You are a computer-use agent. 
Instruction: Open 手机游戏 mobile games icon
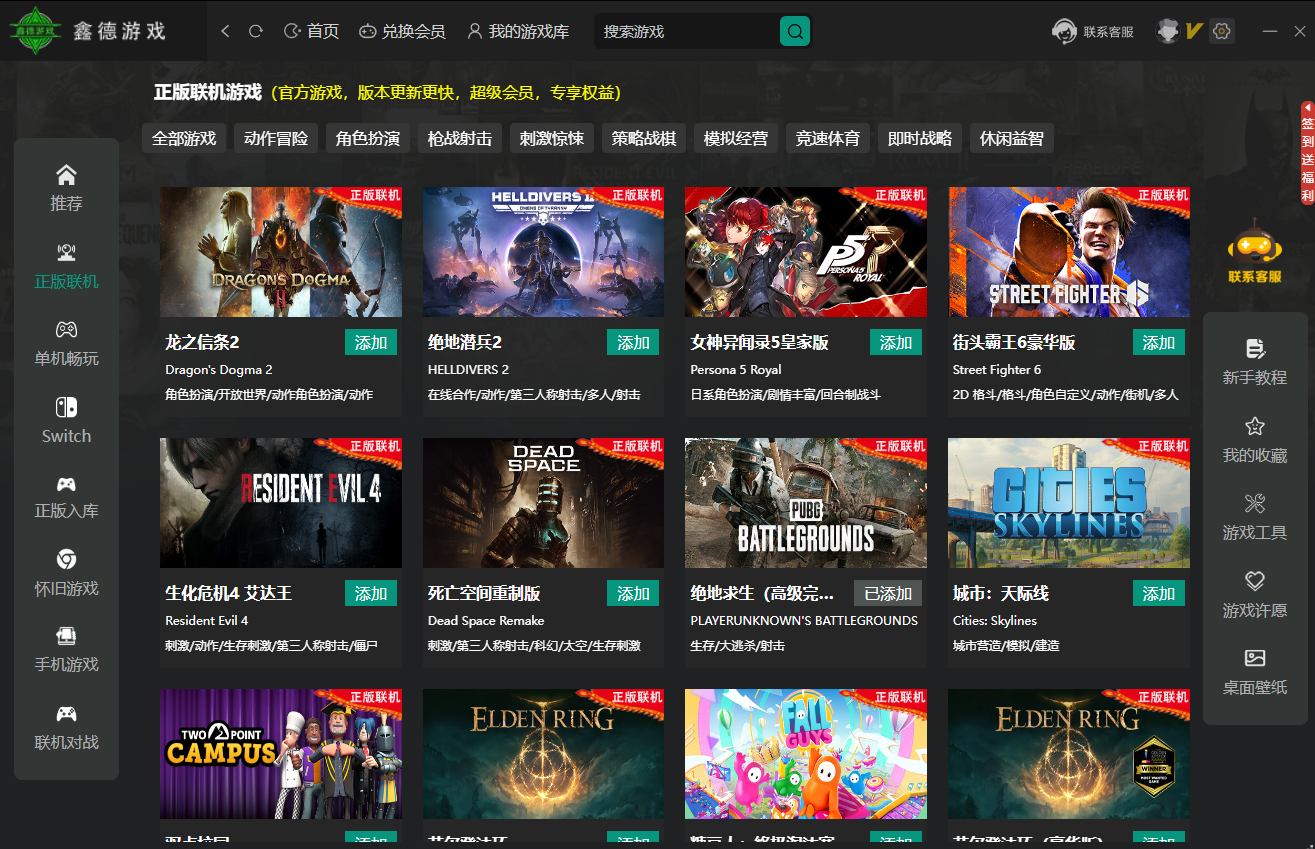[66, 636]
